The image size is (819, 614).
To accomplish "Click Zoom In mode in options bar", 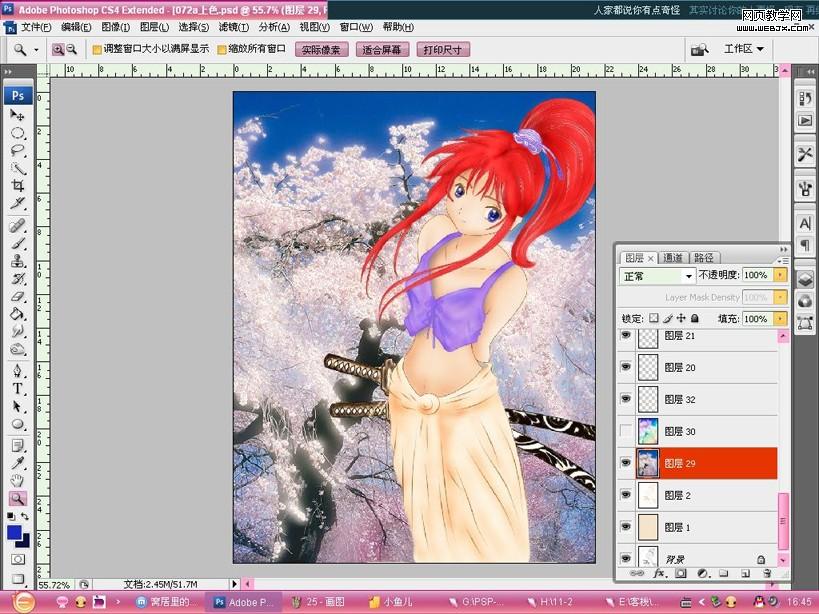I will coord(58,50).
